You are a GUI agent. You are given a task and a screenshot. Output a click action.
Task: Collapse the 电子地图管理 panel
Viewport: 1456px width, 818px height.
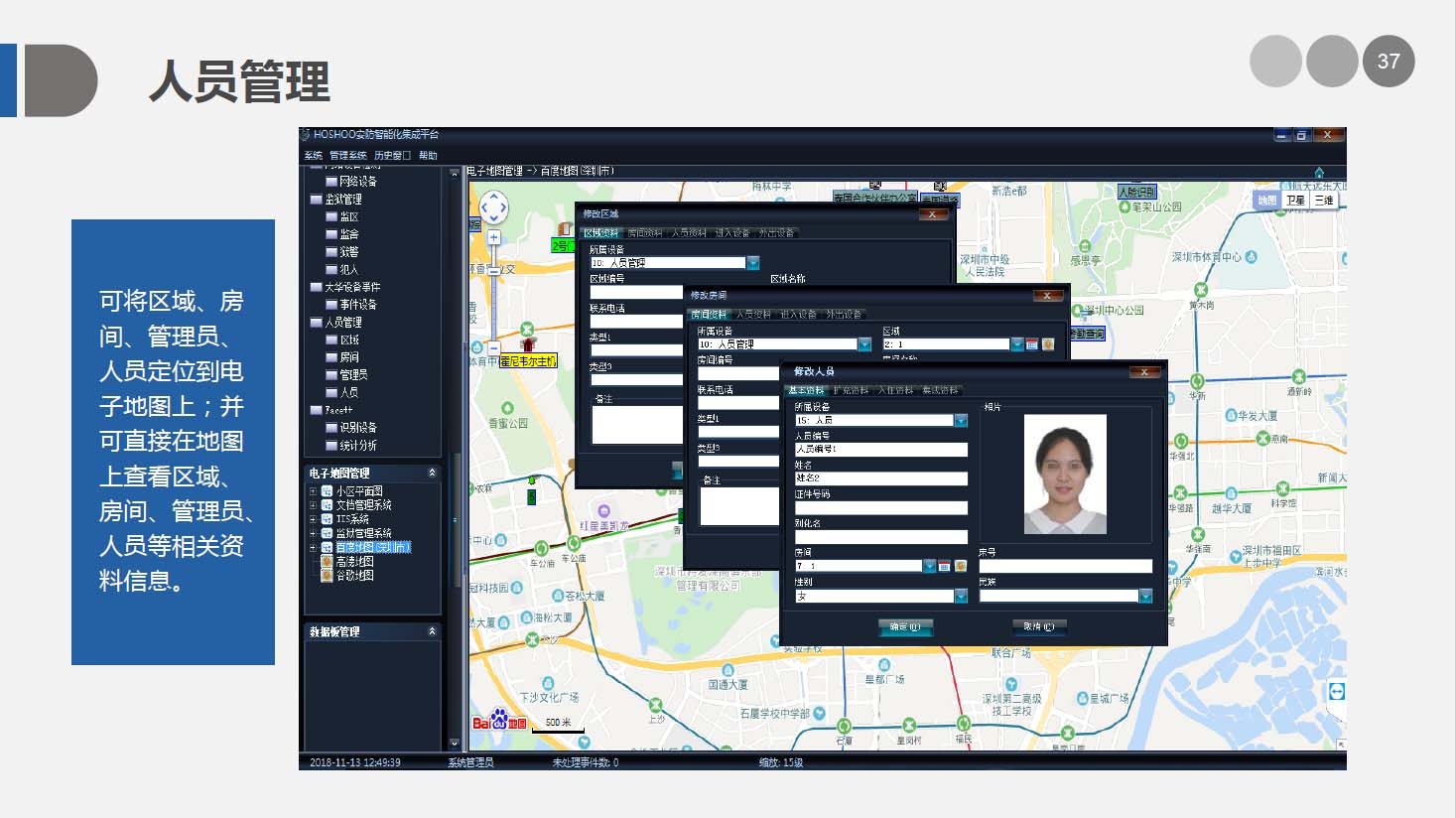point(432,473)
